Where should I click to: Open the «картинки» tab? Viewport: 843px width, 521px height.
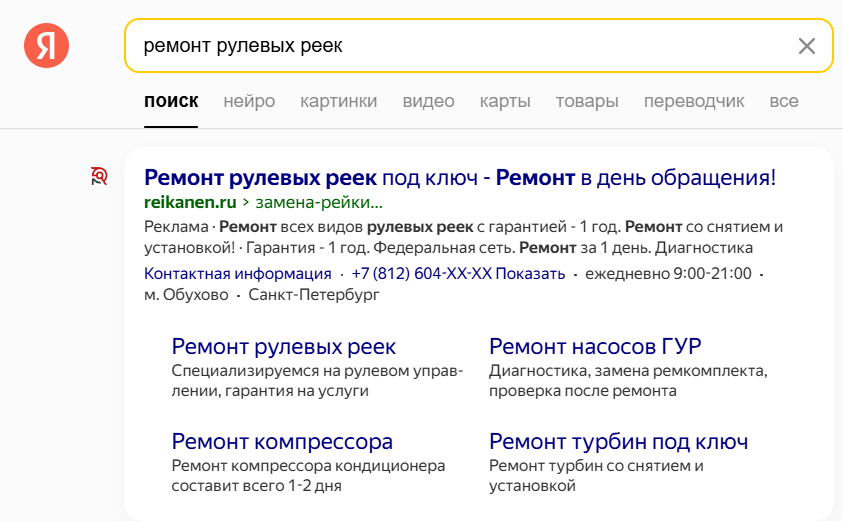point(338,101)
